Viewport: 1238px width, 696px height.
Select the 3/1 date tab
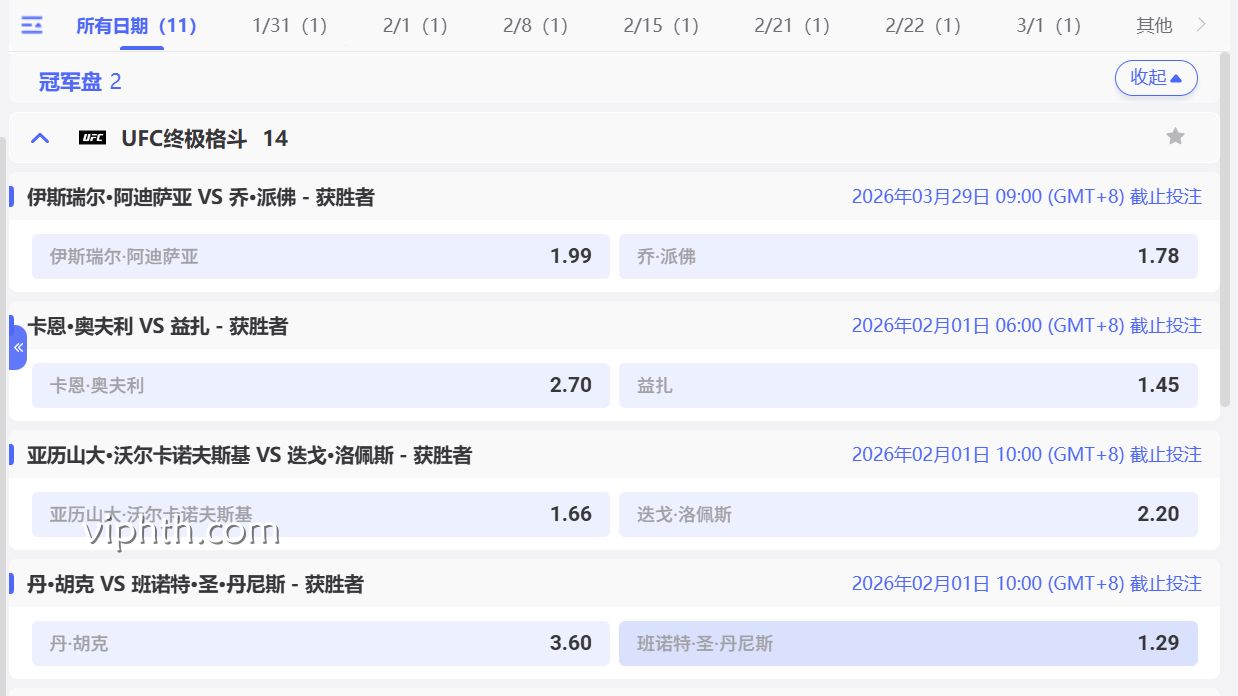point(1047,25)
